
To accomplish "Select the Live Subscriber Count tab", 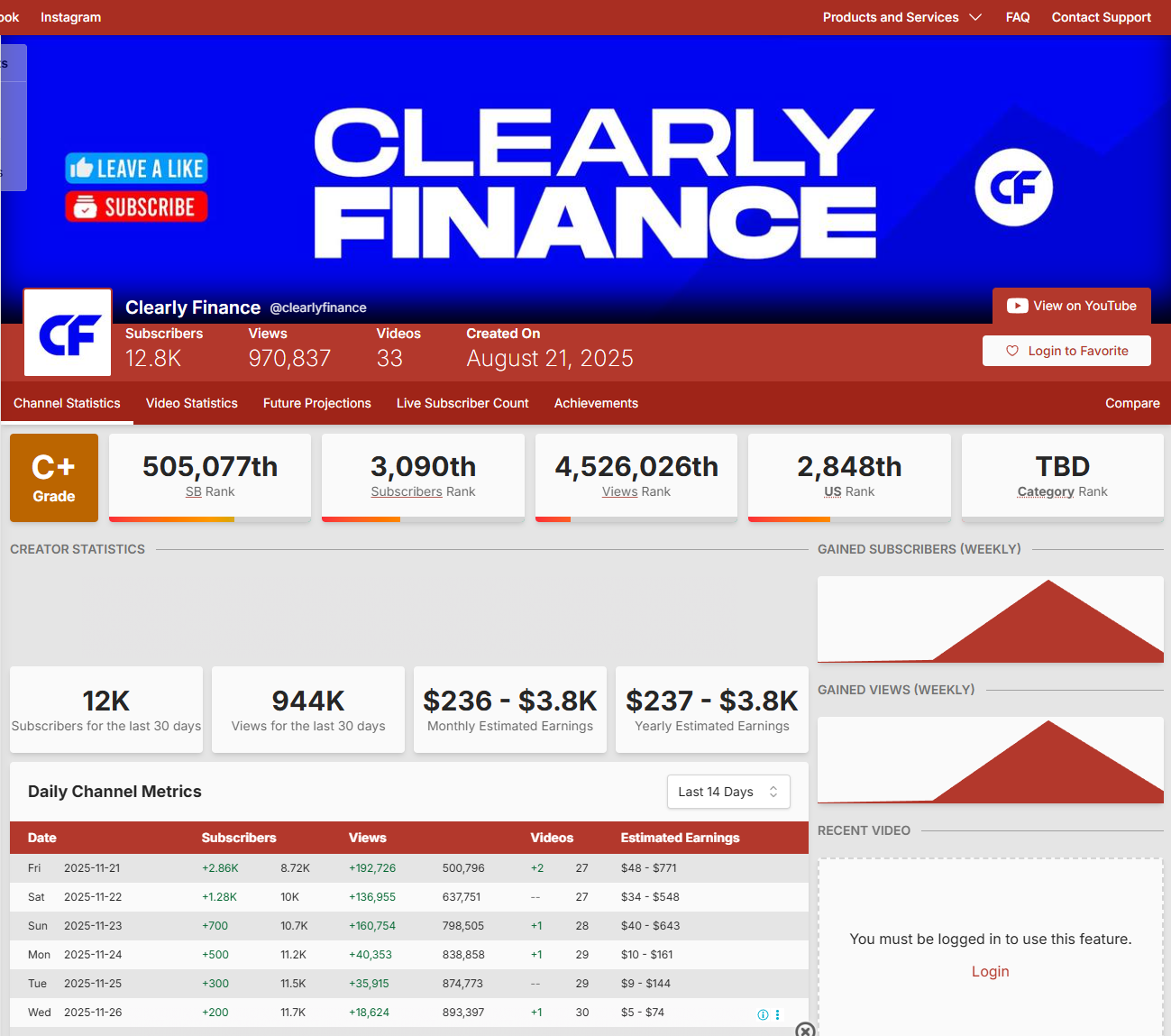I will tap(462, 403).
